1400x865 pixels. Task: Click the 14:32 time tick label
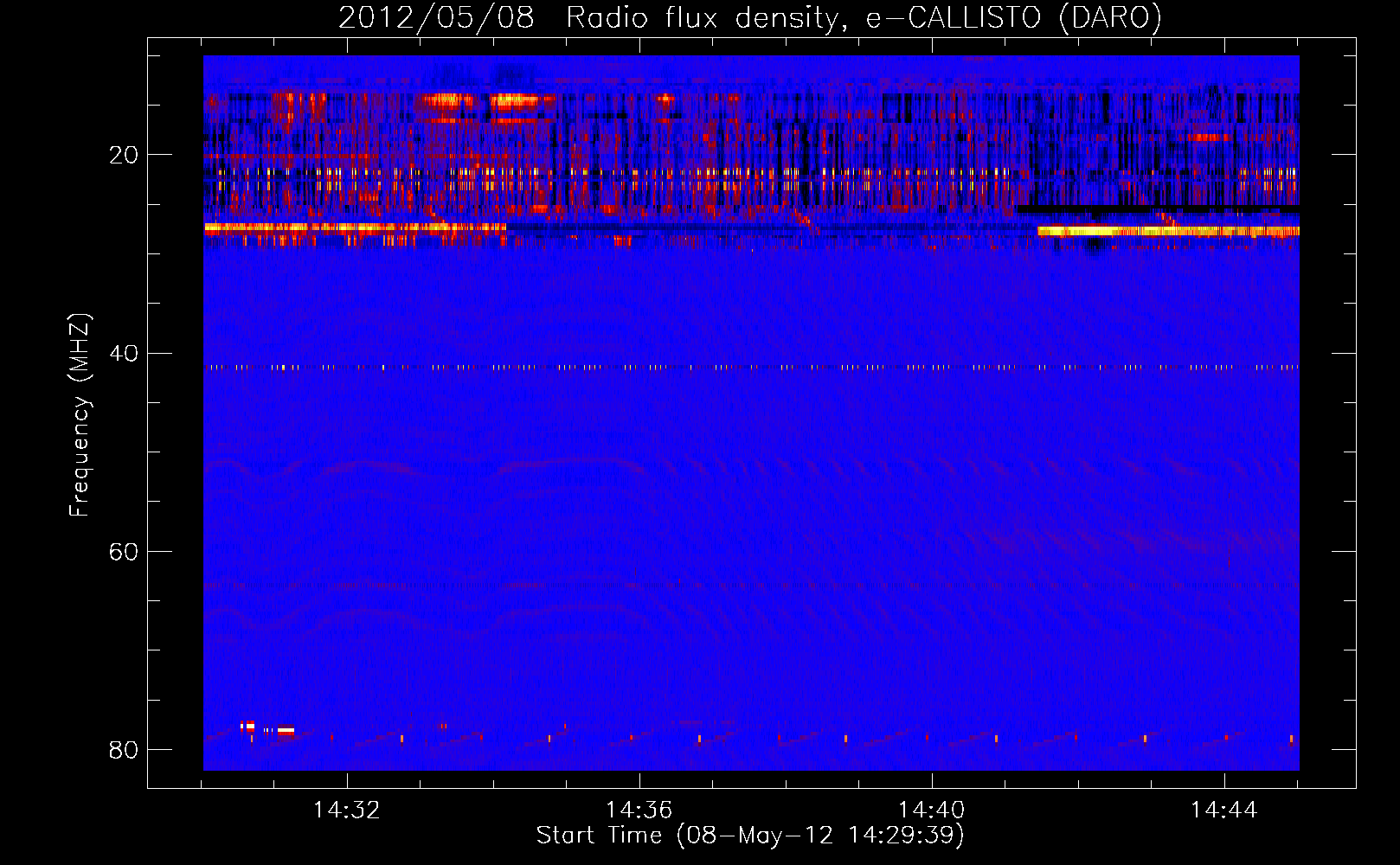tap(347, 811)
